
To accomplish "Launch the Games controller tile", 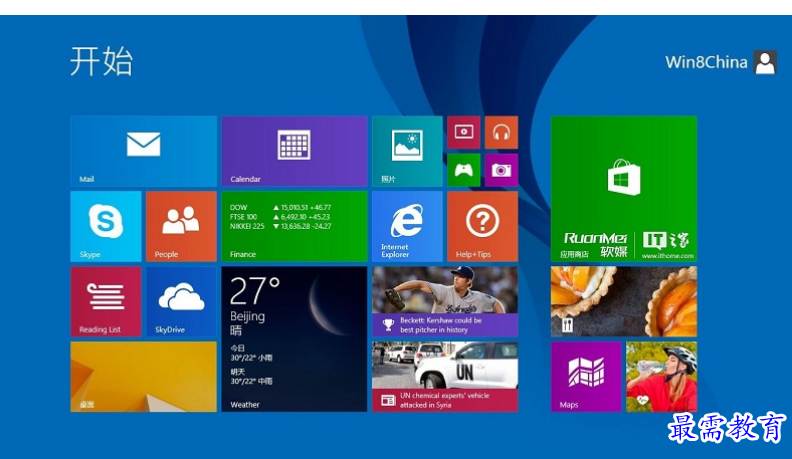I will [x=464, y=170].
